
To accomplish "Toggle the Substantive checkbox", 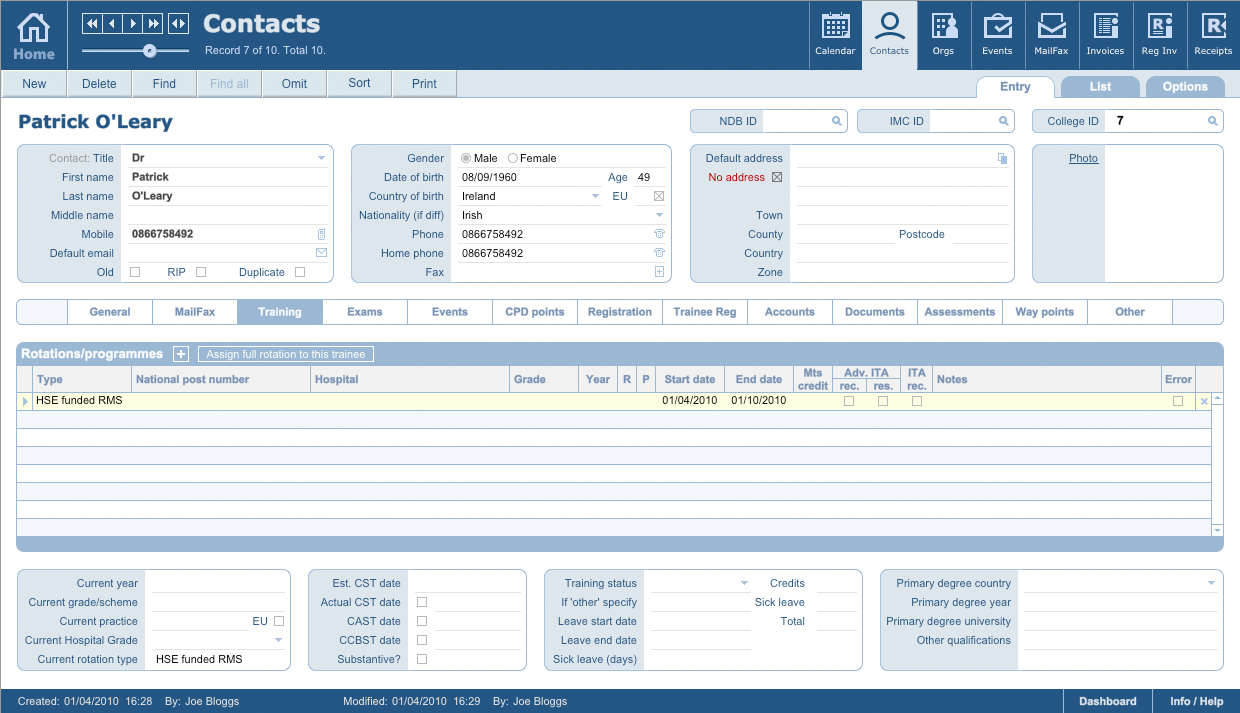I will (x=422, y=659).
